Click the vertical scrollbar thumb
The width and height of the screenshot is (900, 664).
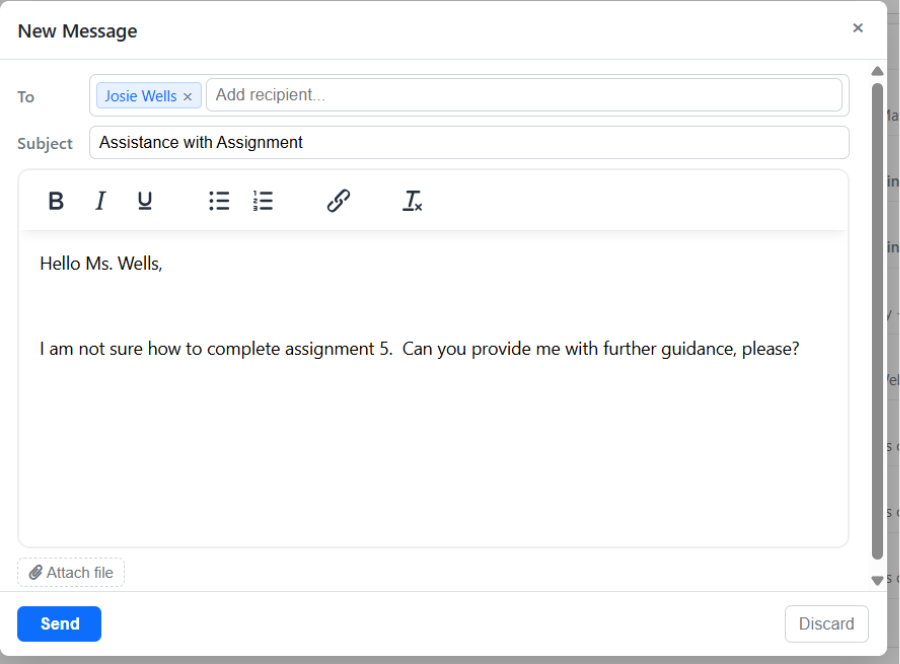click(877, 321)
